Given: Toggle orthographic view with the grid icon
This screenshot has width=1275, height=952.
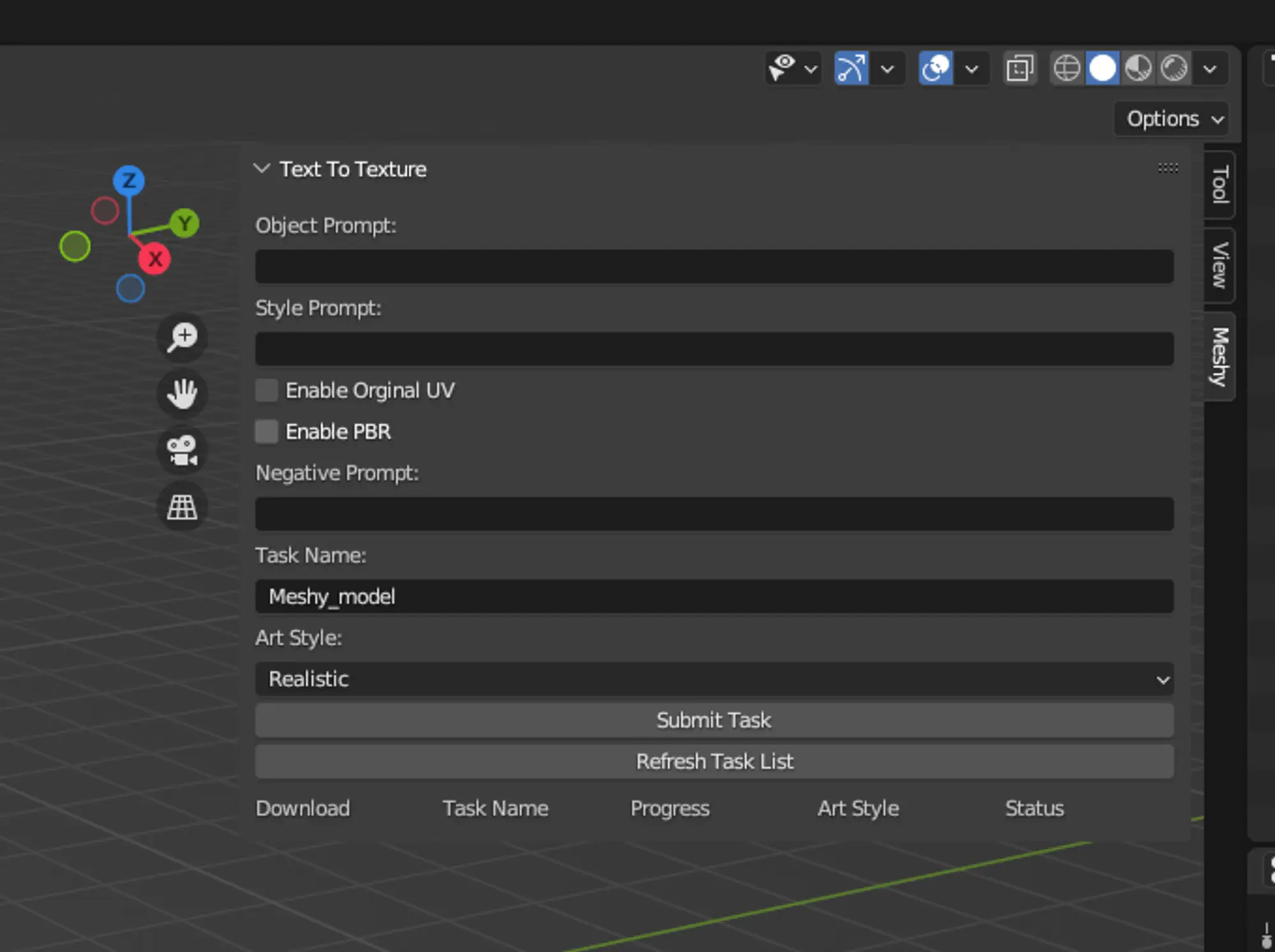Looking at the screenshot, I should click(181, 507).
